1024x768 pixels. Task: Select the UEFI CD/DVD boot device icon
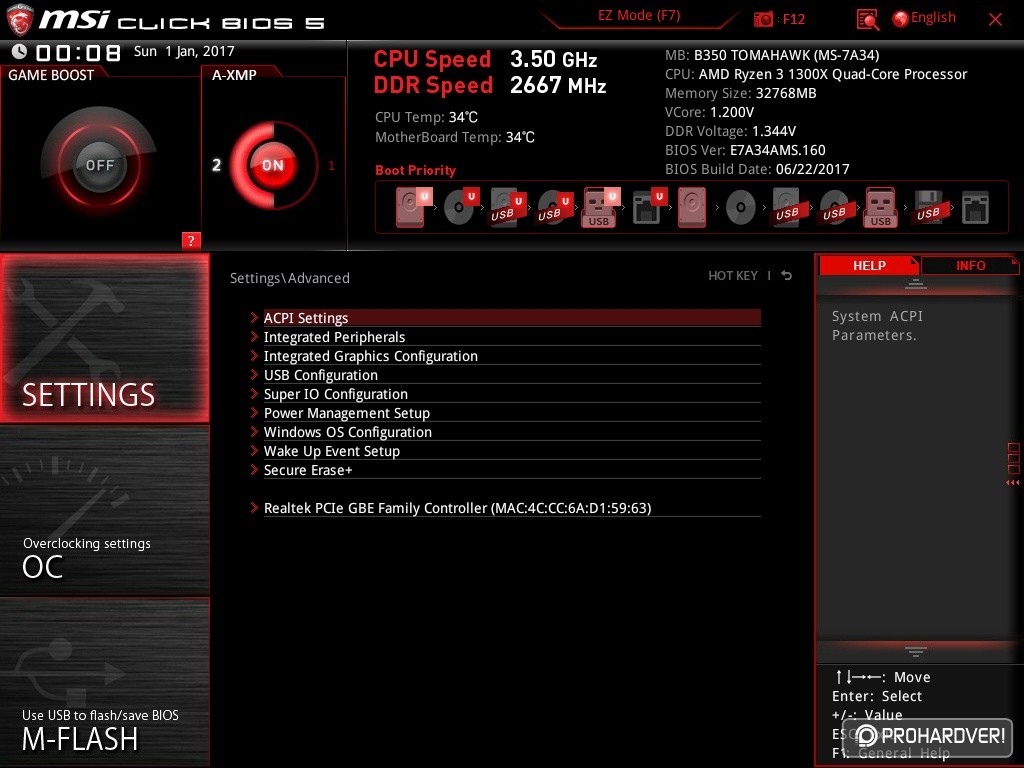[461, 207]
